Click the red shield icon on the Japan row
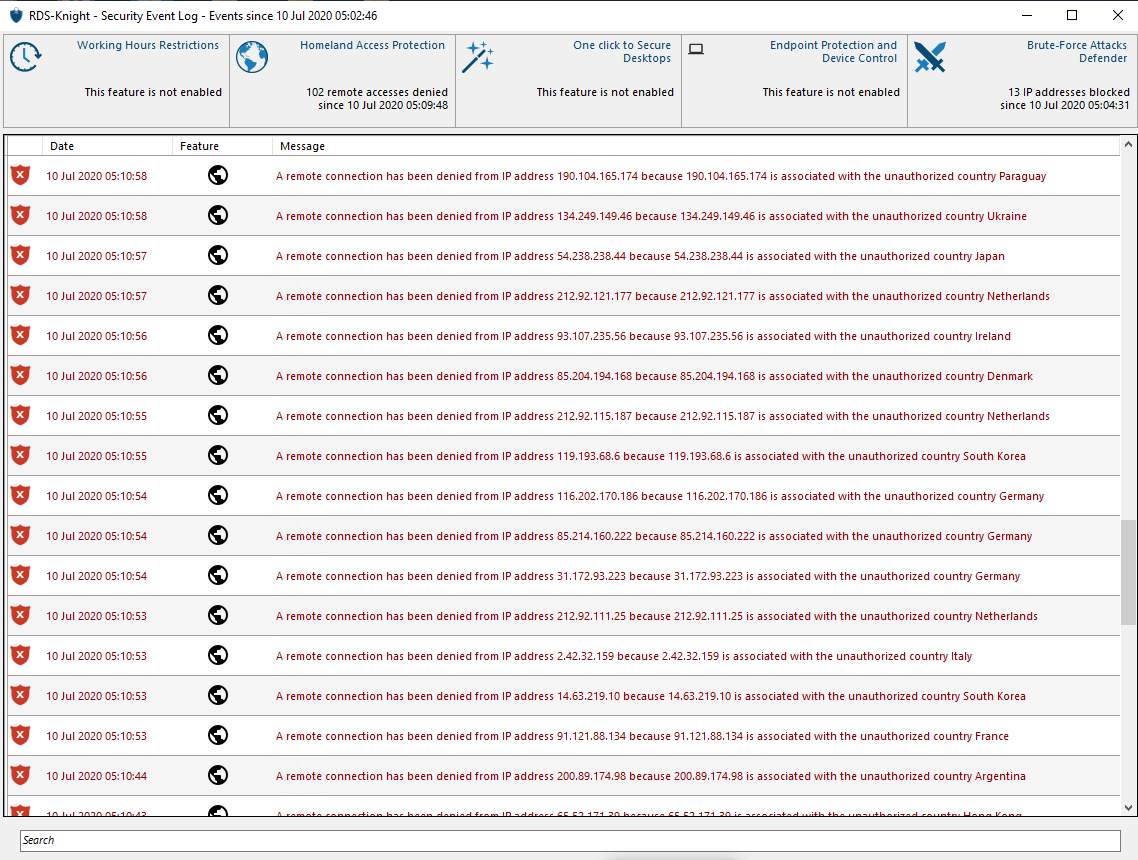The width and height of the screenshot is (1138, 860). pyautogui.click(x=20, y=255)
